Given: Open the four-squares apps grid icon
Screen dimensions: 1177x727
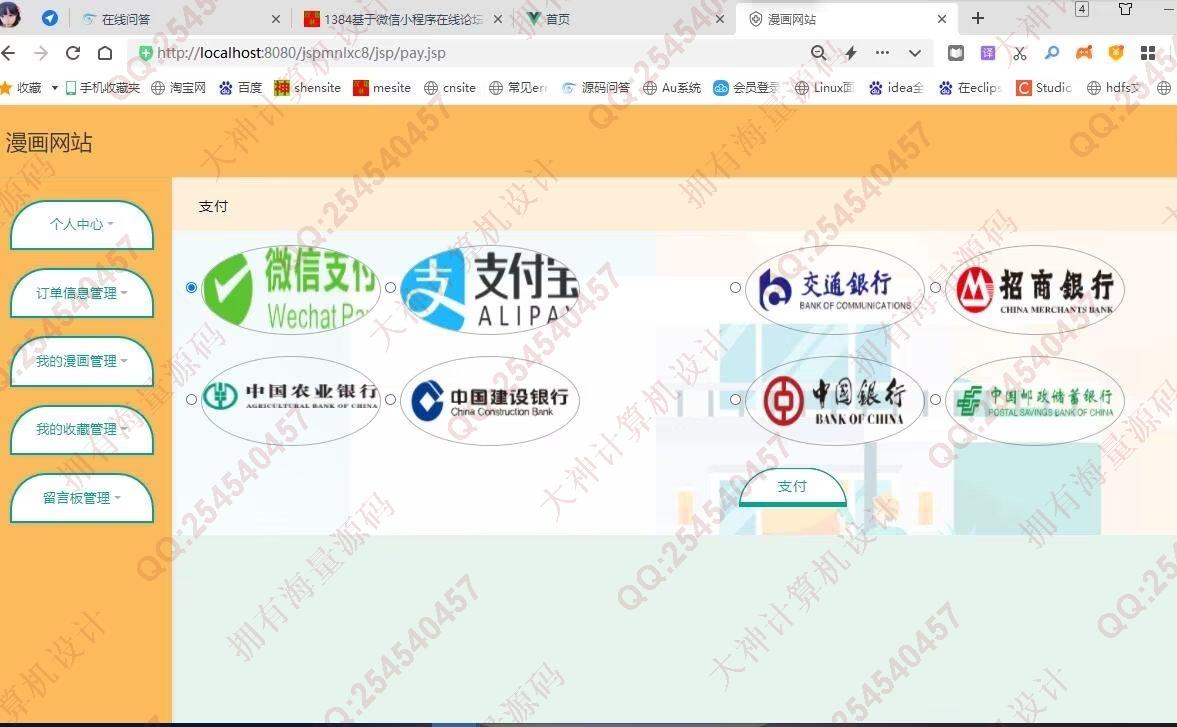Looking at the screenshot, I should click(1148, 53).
